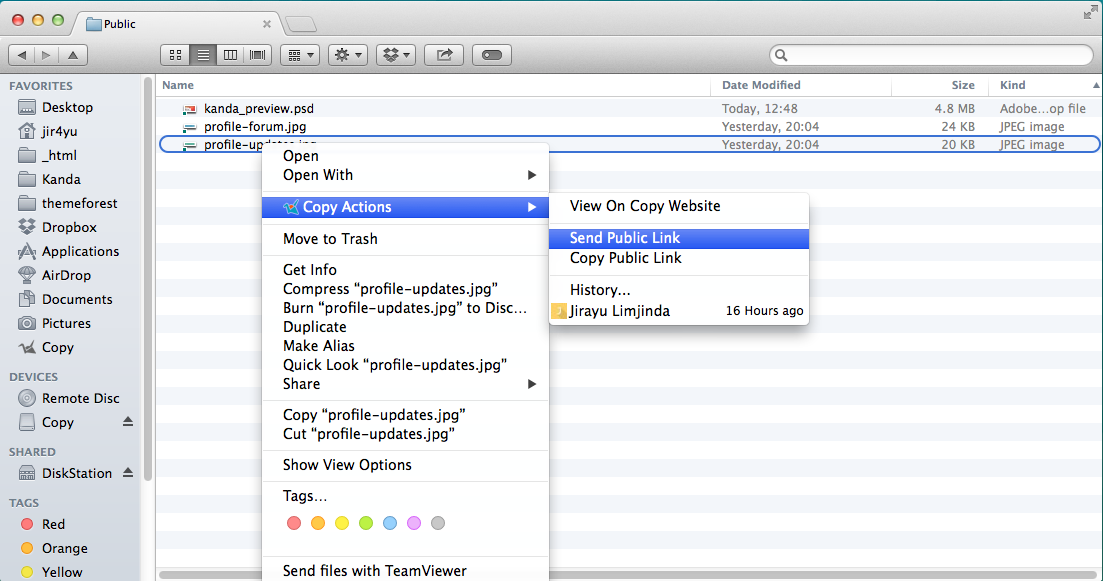This screenshot has width=1103, height=581.
Task: Open Desktop in the sidebar
Action: pos(68,108)
